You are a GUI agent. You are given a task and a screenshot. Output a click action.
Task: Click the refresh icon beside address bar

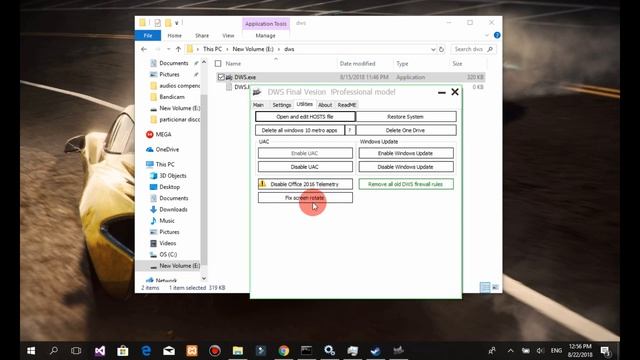[x=441, y=49]
